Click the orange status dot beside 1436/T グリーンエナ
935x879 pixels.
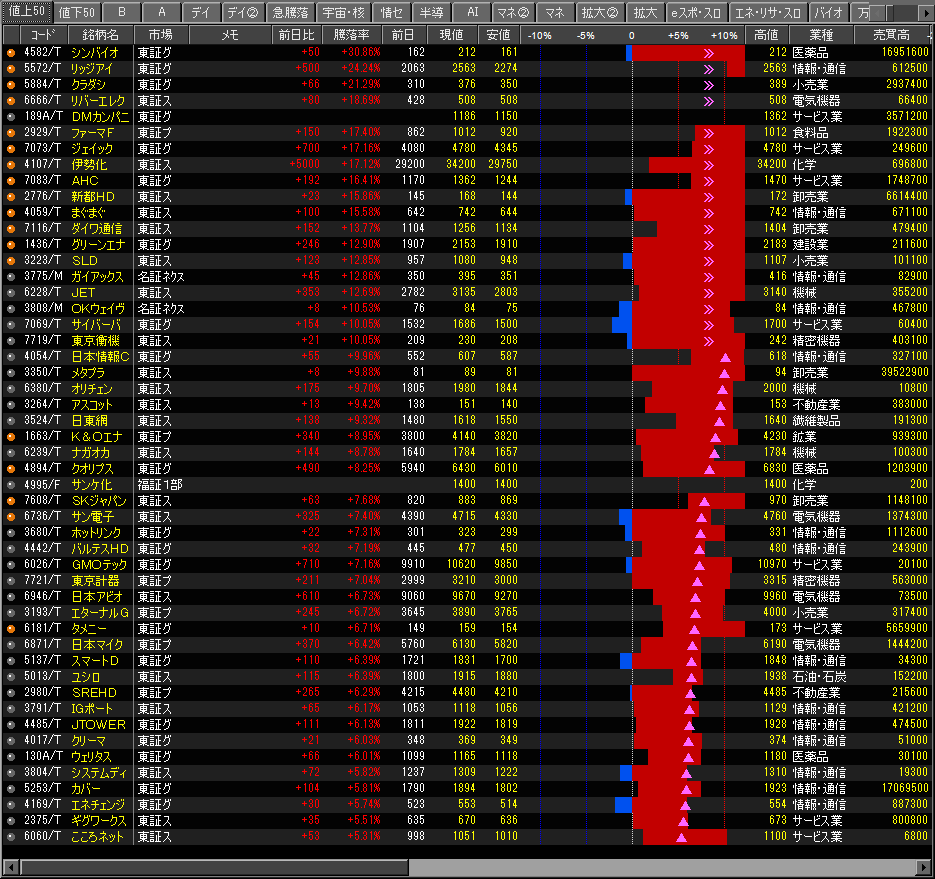[x=11, y=245]
